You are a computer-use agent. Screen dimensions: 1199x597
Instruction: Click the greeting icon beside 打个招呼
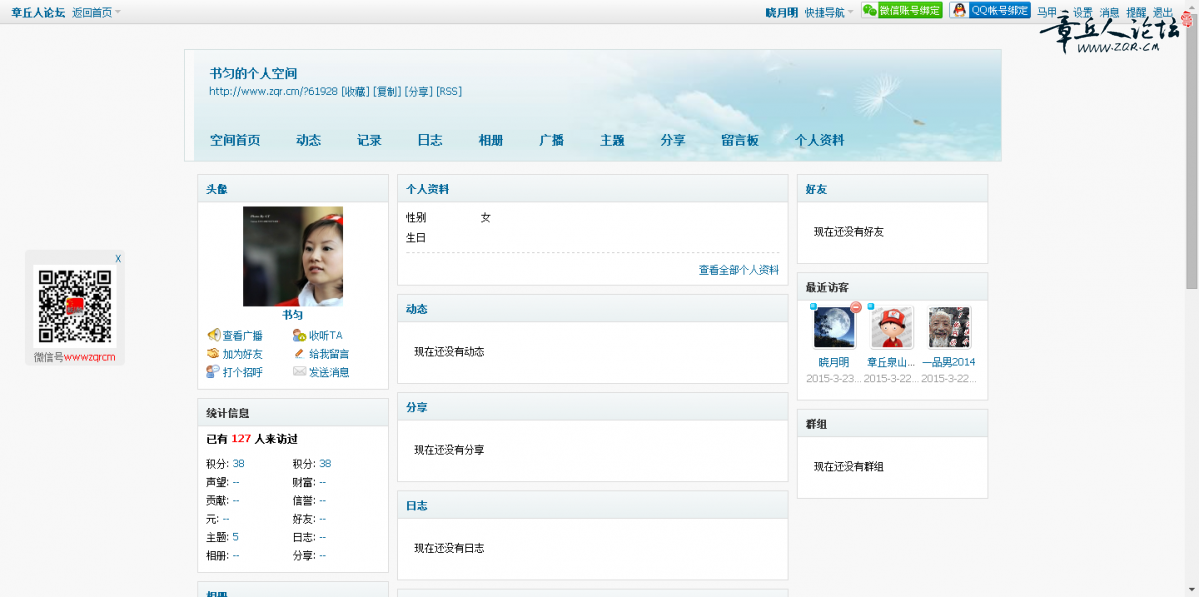(x=213, y=372)
